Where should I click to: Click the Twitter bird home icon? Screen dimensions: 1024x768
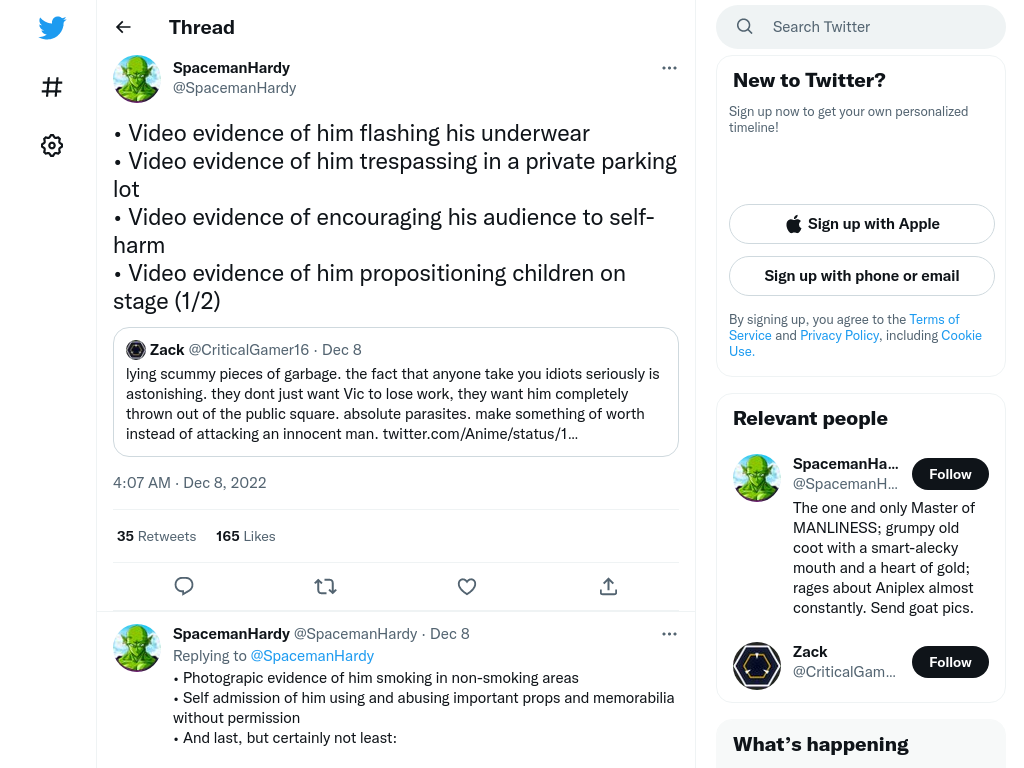52,27
